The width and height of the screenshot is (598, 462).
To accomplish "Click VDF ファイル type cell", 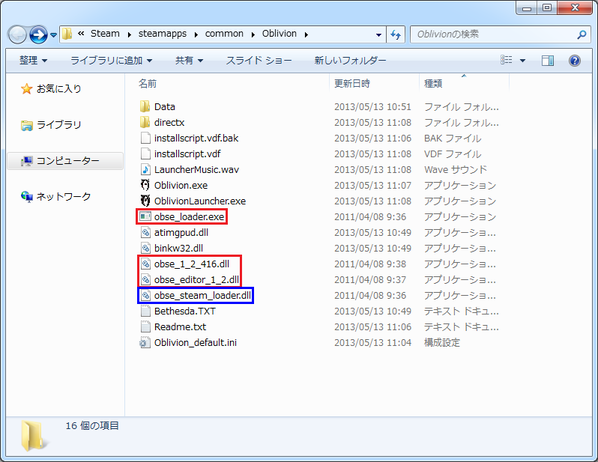I will pyautogui.click(x=452, y=153).
